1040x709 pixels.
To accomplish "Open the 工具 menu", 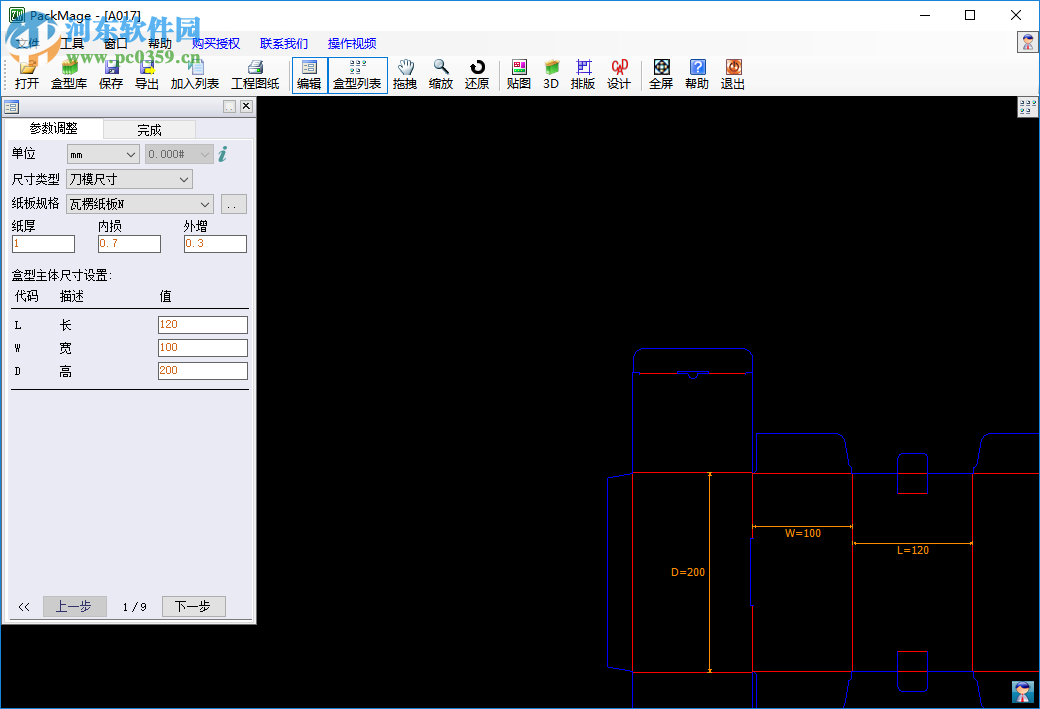I will (72, 43).
